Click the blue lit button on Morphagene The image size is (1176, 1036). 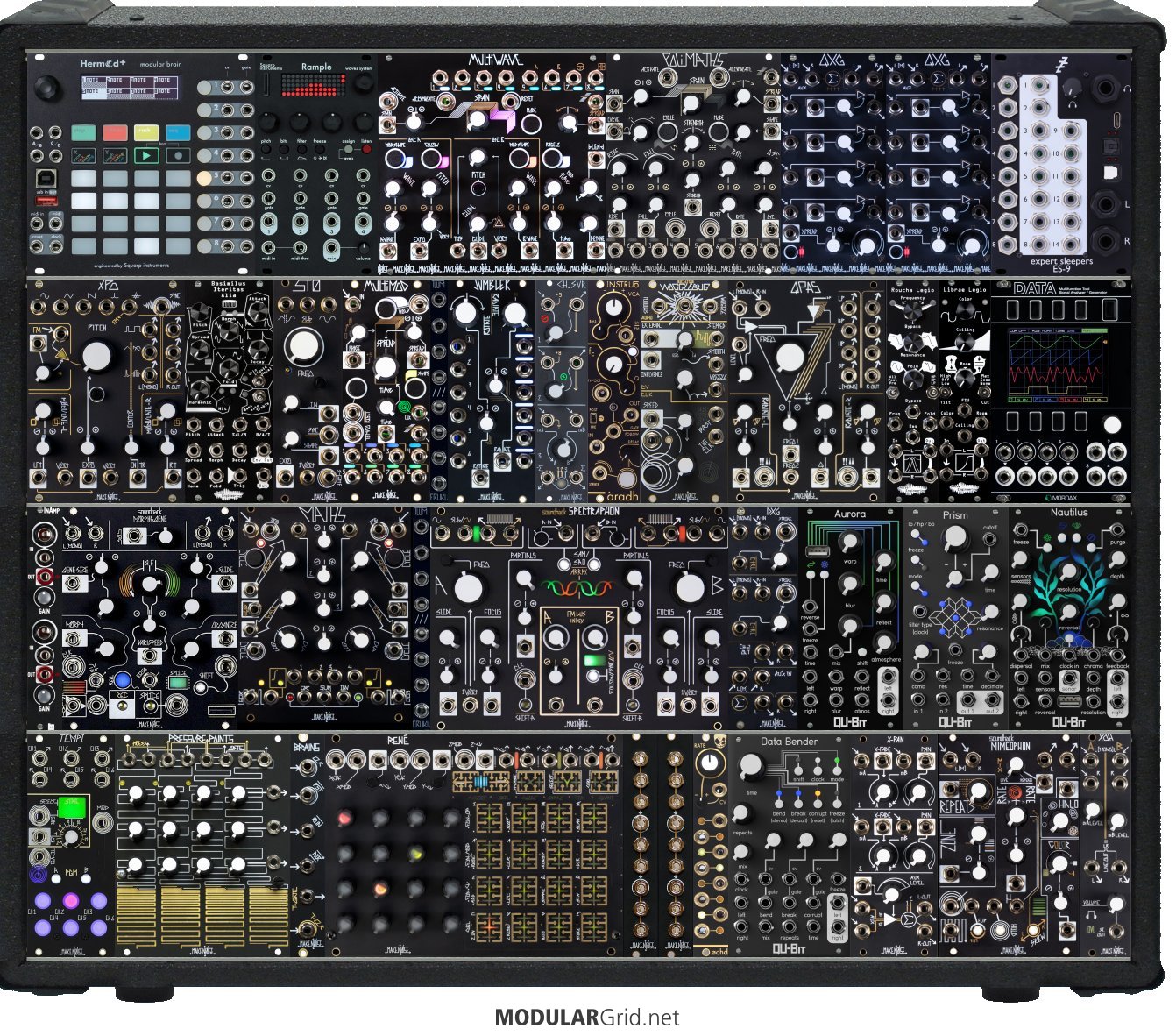click(123, 678)
